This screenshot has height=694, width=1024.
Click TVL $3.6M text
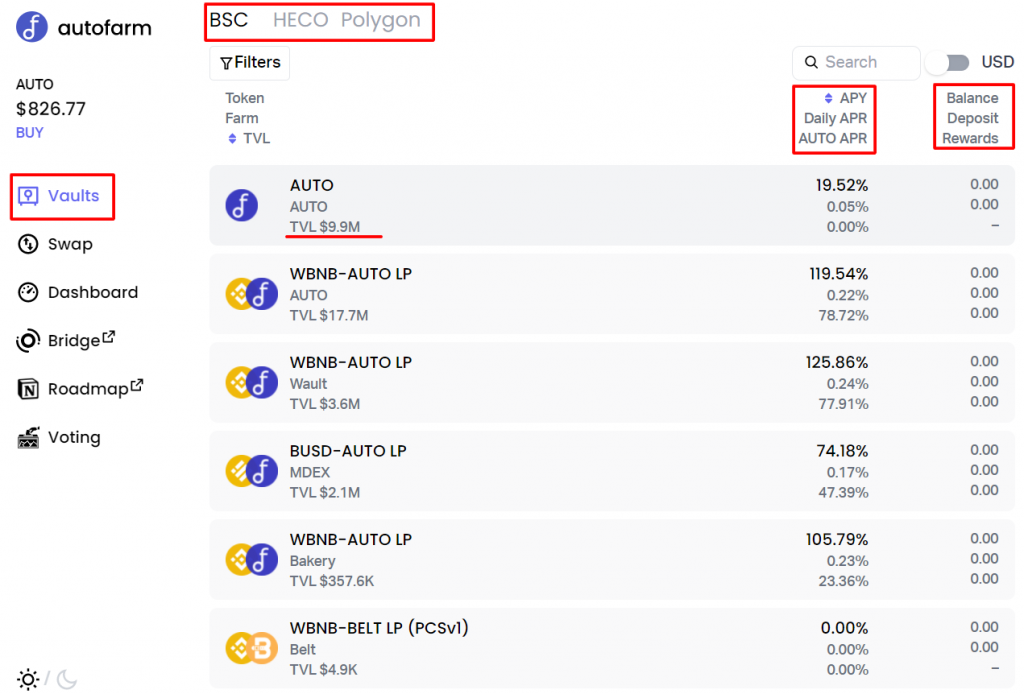point(325,404)
